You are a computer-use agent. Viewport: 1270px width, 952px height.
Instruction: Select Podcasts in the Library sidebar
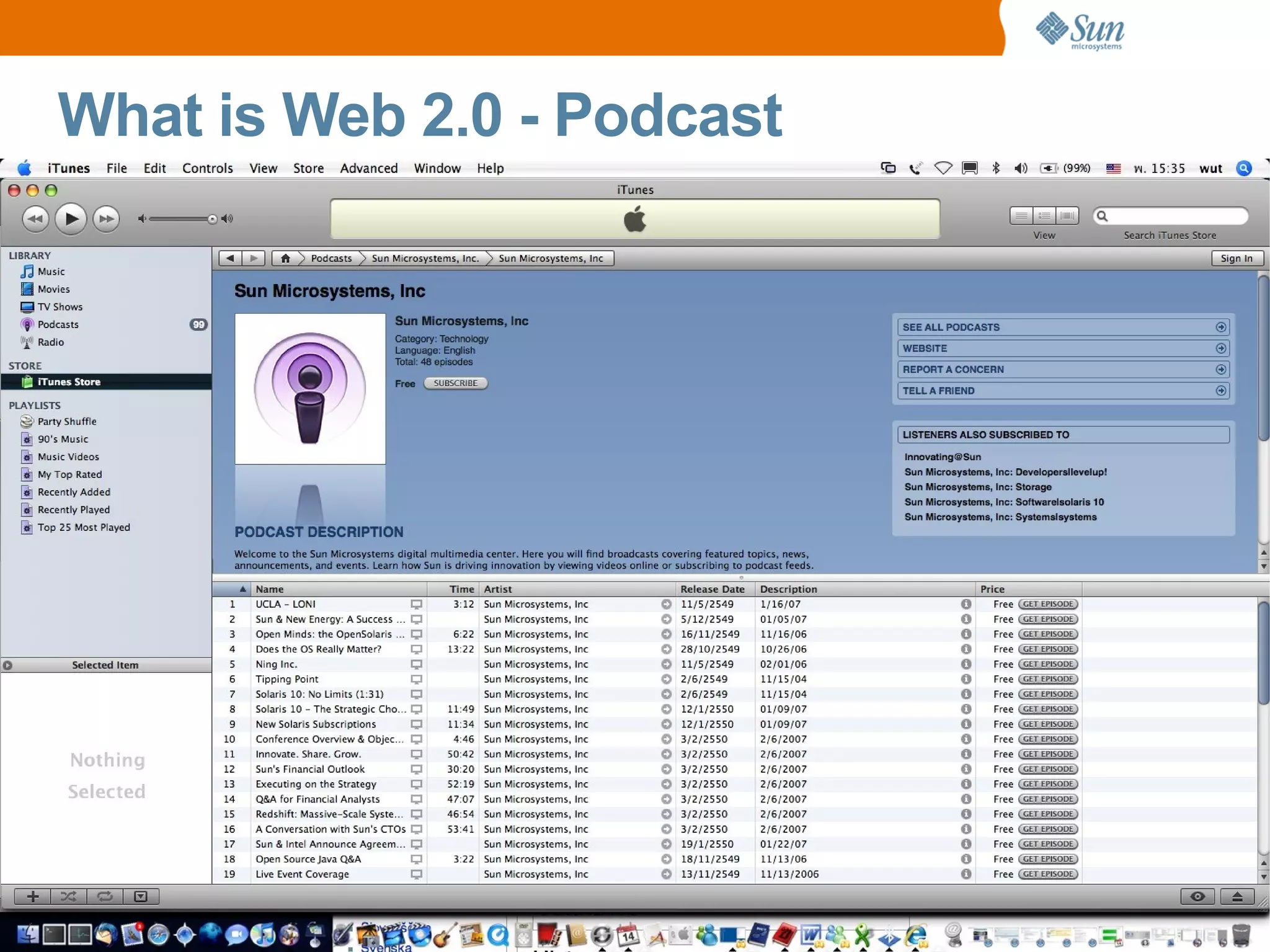[58, 324]
